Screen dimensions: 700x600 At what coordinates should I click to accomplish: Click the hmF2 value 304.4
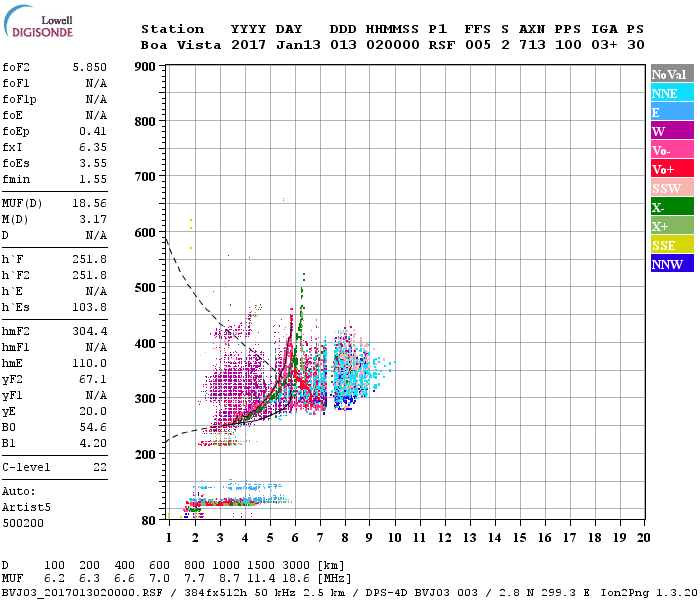pos(90,331)
